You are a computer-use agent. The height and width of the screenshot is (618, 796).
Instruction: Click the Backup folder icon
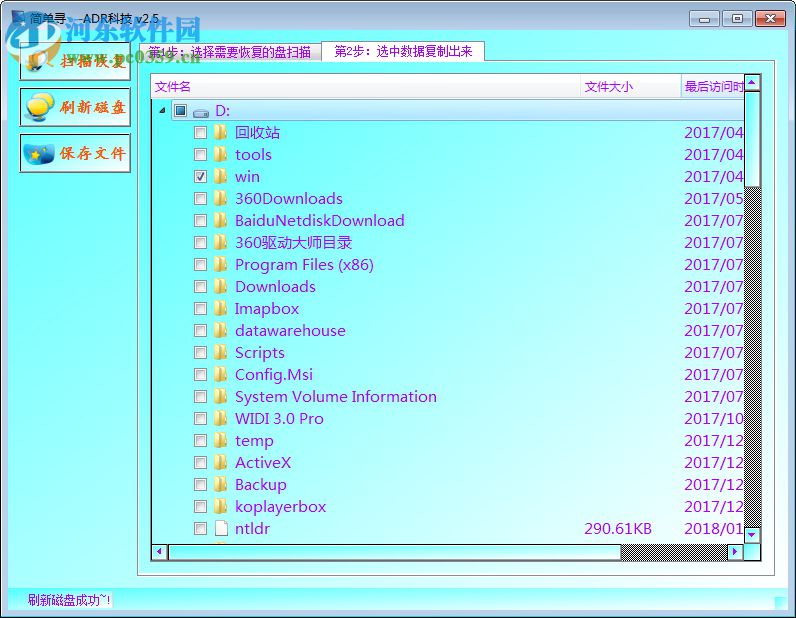pos(220,484)
